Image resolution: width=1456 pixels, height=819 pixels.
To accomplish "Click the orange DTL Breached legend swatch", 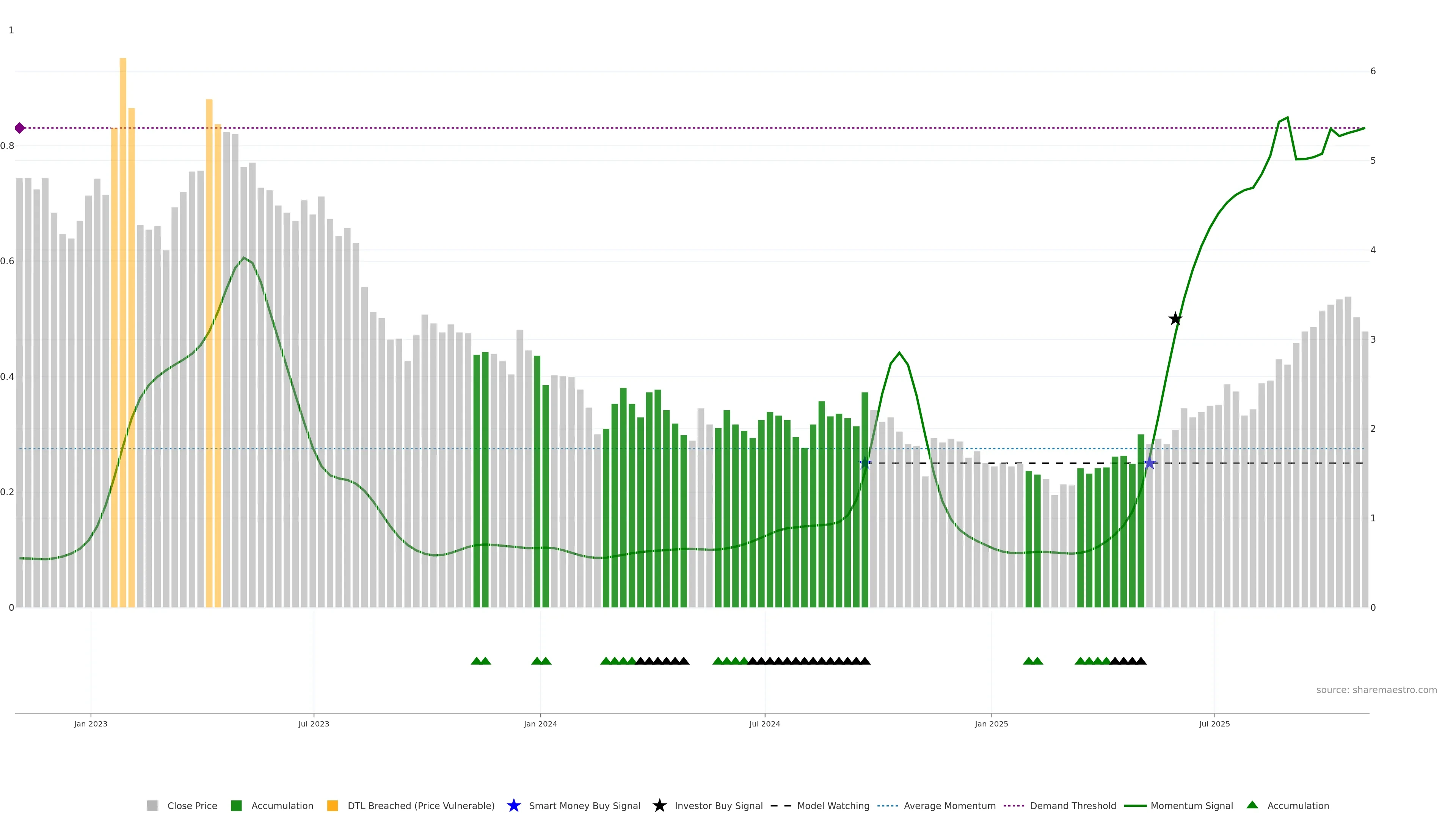I will (333, 806).
